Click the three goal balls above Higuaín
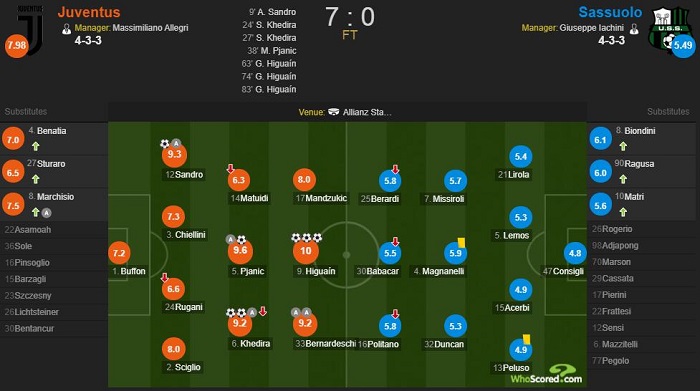The width and height of the screenshot is (700, 391). [x=306, y=237]
